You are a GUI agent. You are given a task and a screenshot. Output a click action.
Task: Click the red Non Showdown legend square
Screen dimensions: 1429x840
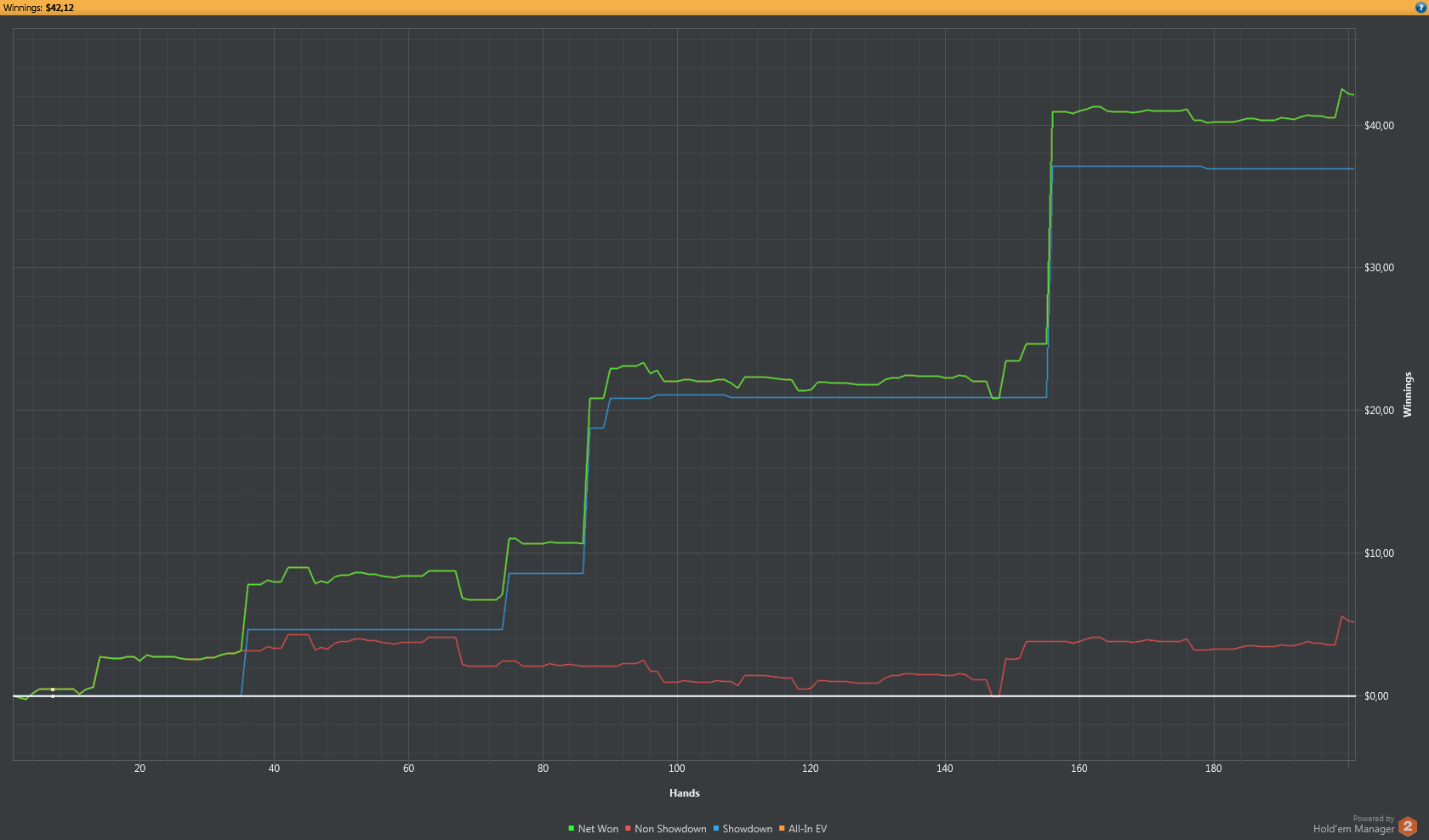pyautogui.click(x=628, y=829)
